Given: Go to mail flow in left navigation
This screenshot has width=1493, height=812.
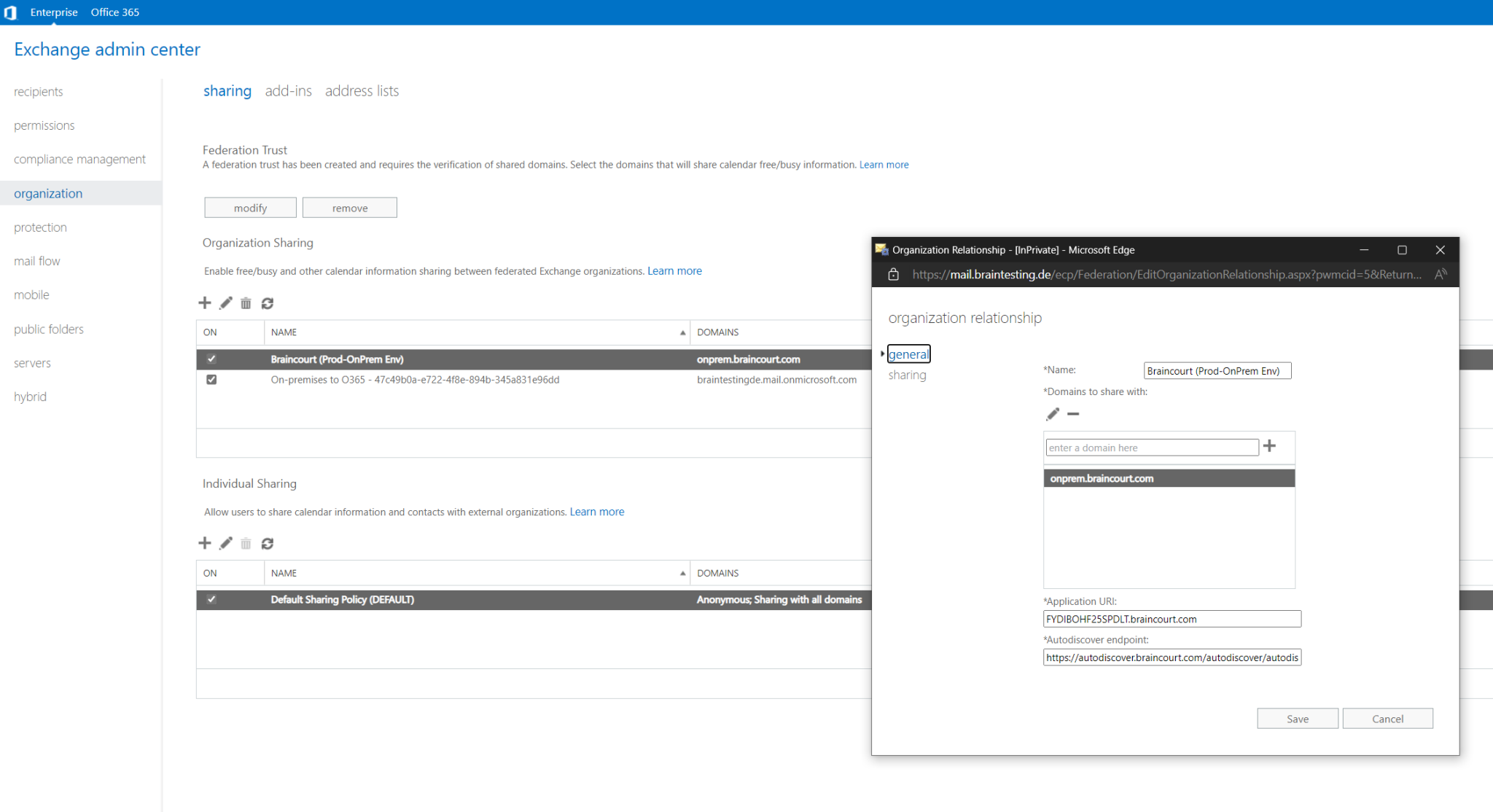Looking at the screenshot, I should pyautogui.click(x=37, y=261).
